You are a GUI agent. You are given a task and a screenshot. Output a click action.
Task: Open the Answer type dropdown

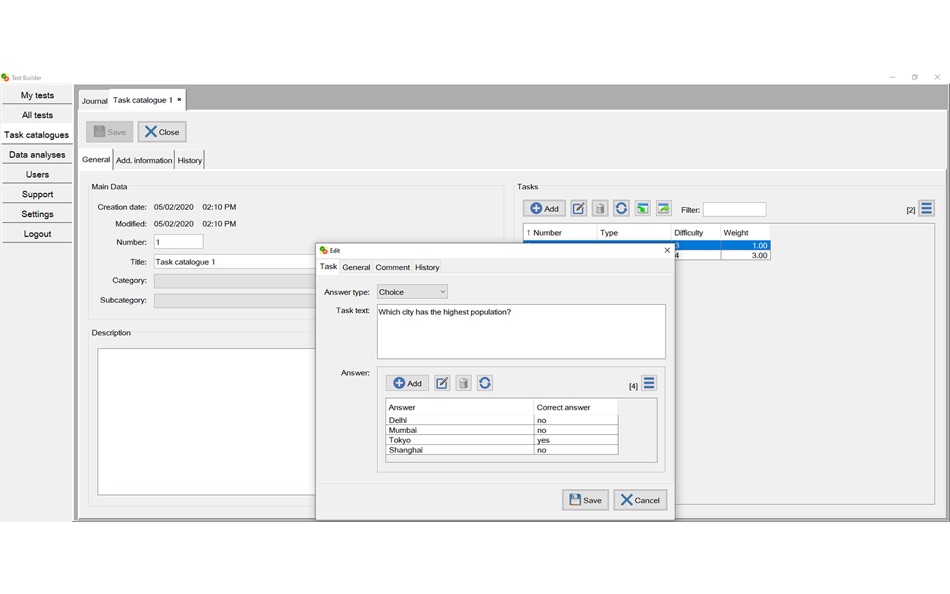(x=412, y=292)
